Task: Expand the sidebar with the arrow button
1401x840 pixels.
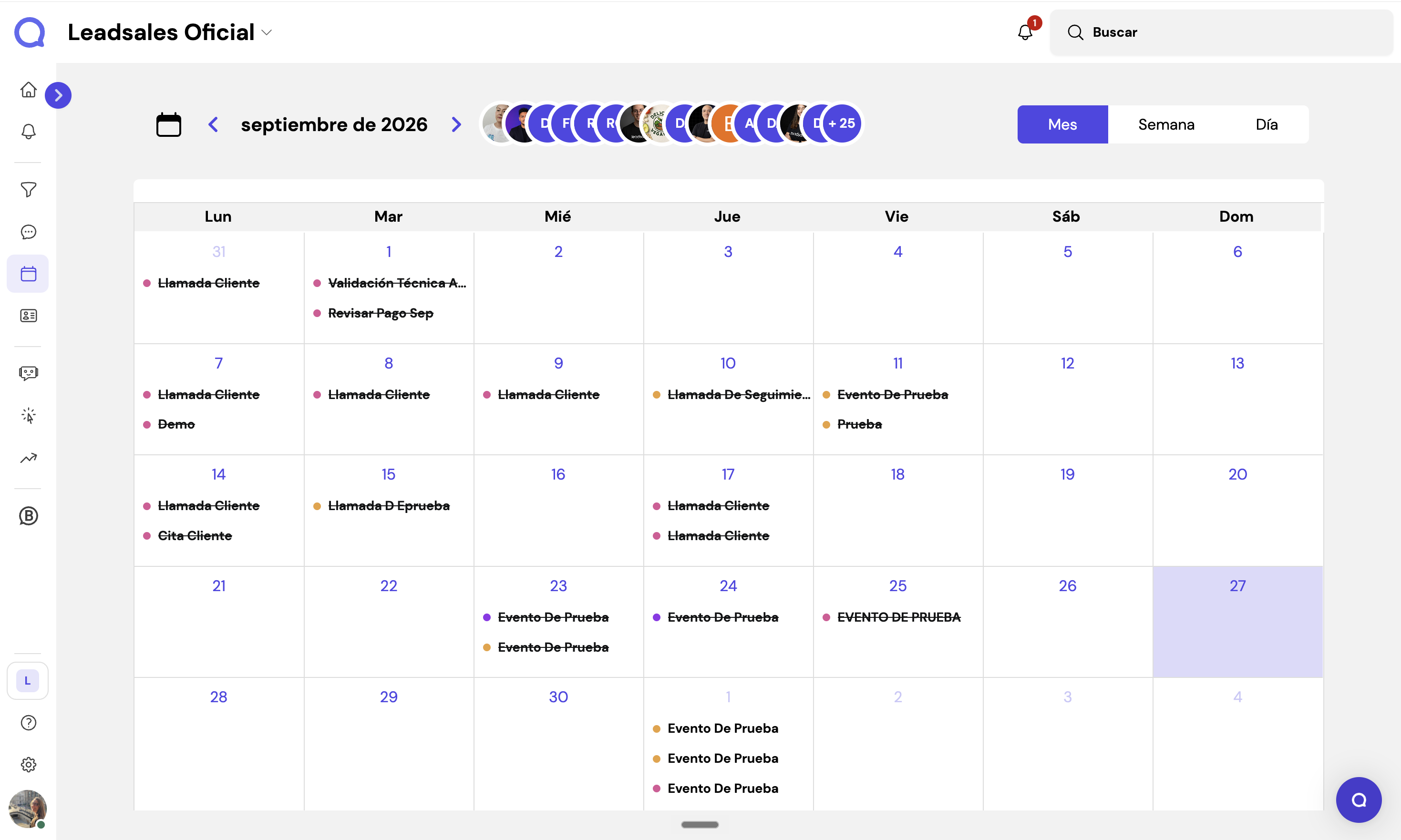Action: [58, 95]
